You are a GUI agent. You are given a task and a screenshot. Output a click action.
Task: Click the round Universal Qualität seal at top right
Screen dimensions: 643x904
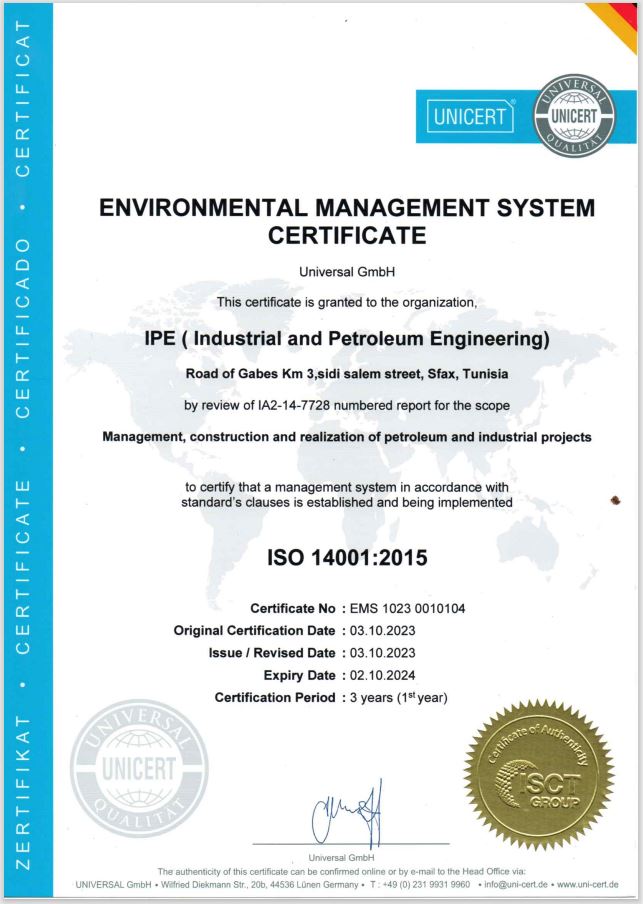pos(573,117)
